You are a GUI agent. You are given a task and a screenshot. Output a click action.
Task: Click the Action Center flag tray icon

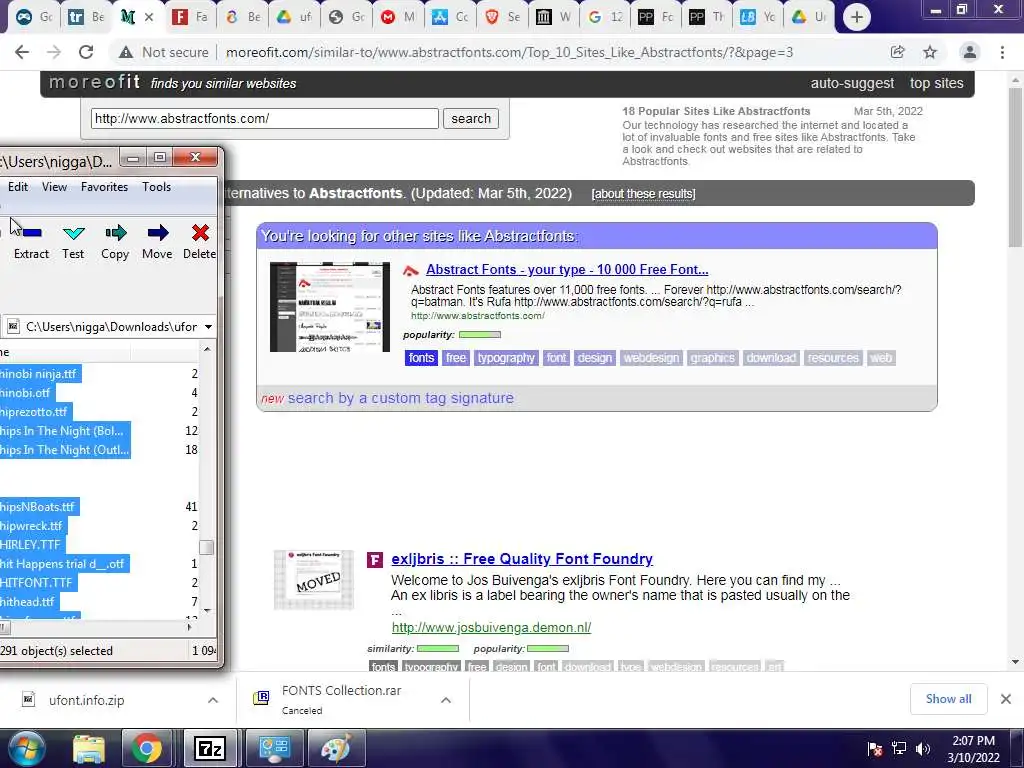click(875, 749)
